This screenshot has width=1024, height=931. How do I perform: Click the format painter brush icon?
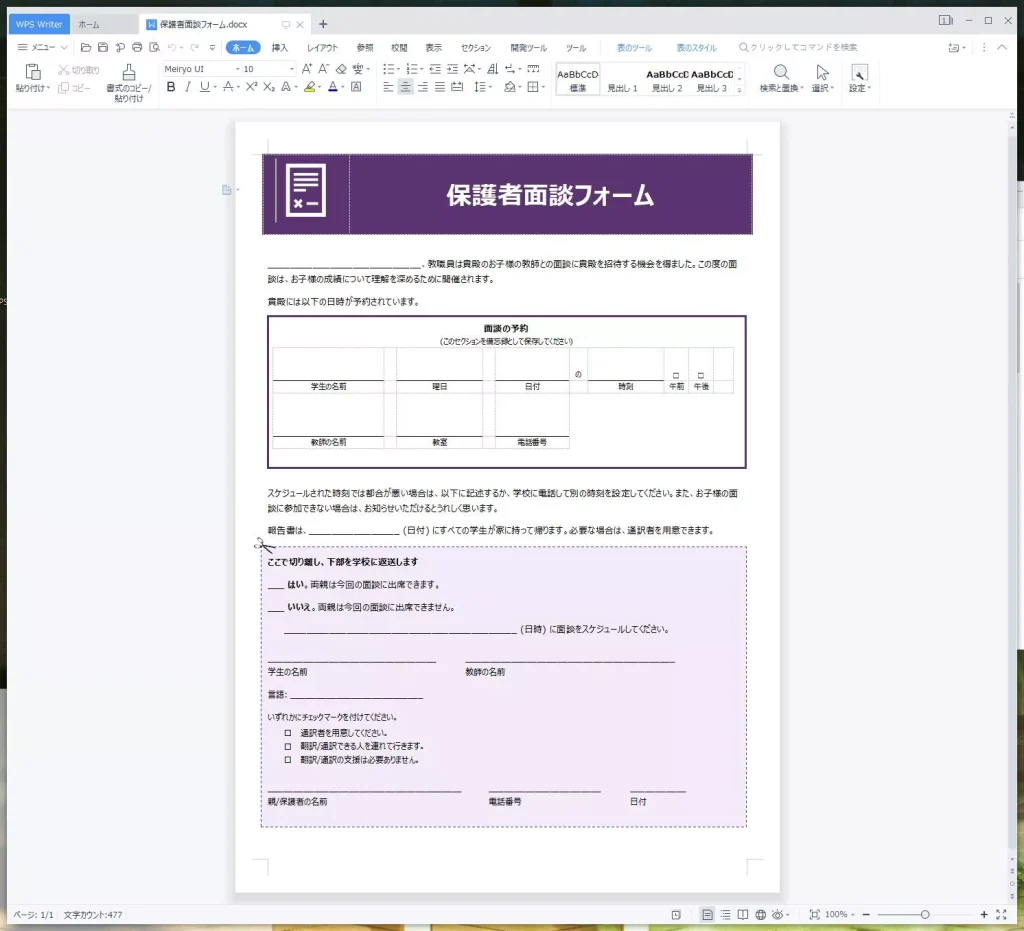(128, 73)
